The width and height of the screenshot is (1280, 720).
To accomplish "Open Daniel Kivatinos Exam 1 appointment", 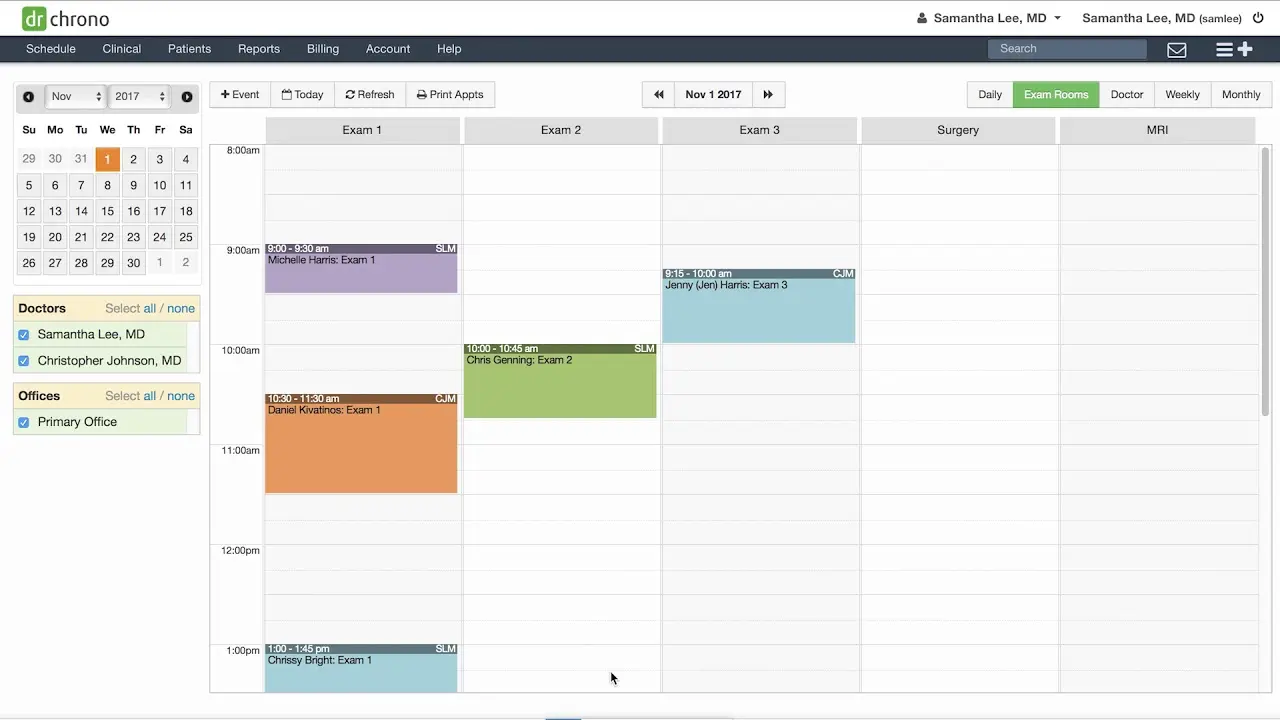I will pos(361,443).
